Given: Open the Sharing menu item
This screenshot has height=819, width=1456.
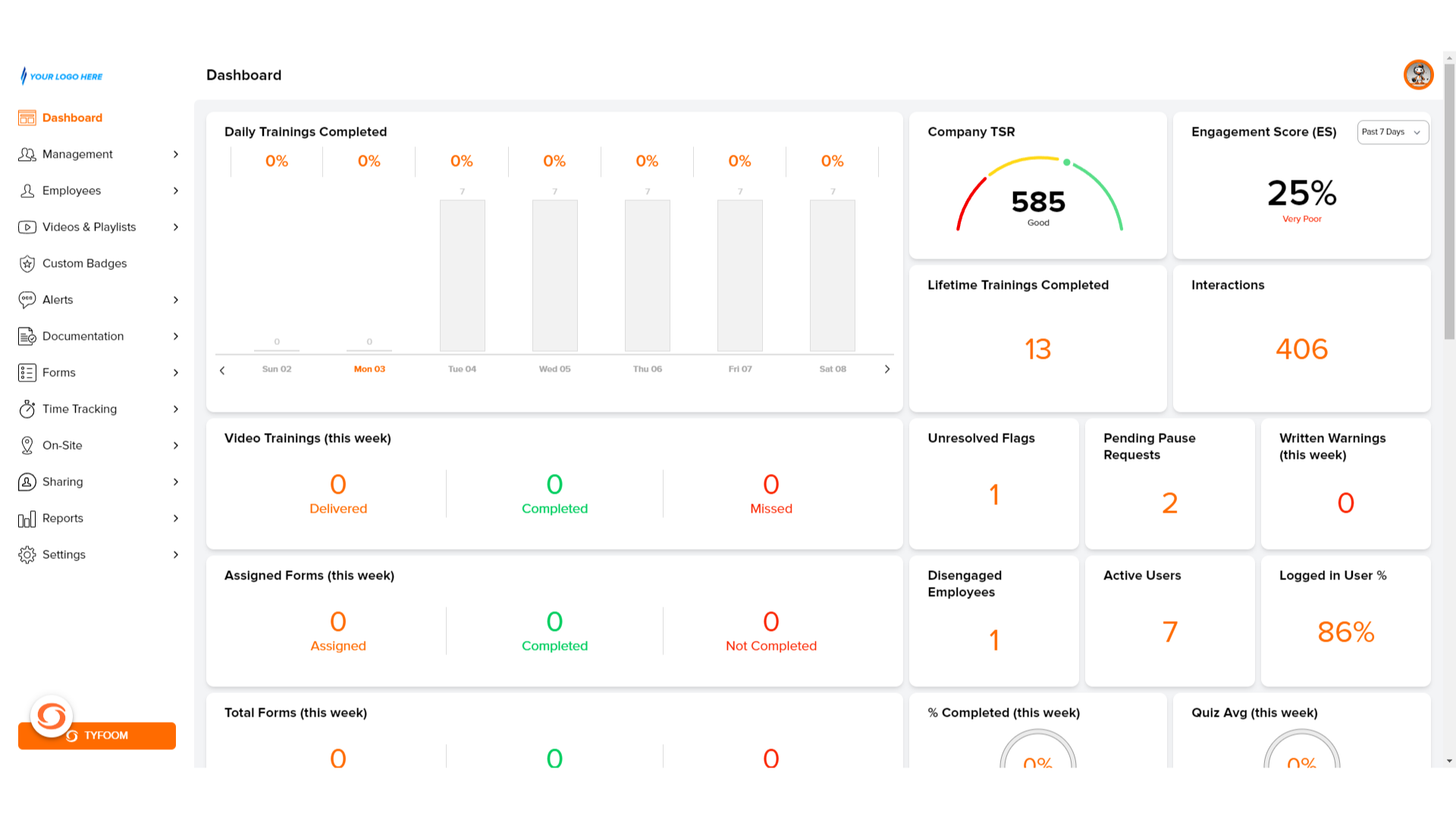Looking at the screenshot, I should tap(63, 482).
